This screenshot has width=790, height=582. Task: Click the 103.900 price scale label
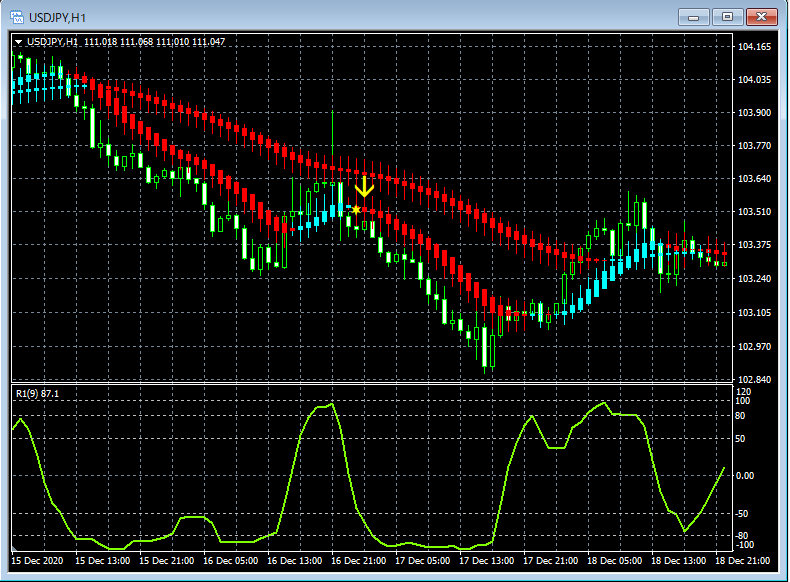coord(754,112)
